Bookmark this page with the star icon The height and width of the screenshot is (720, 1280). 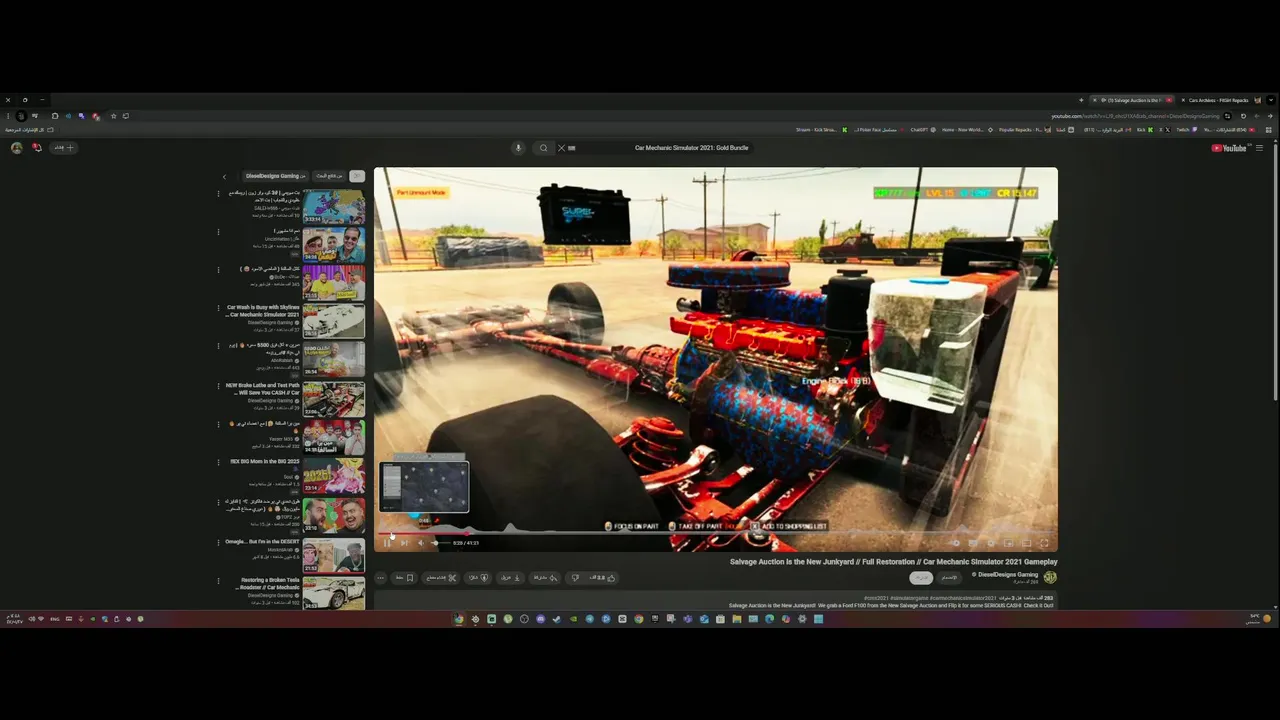pyautogui.click(x=113, y=116)
